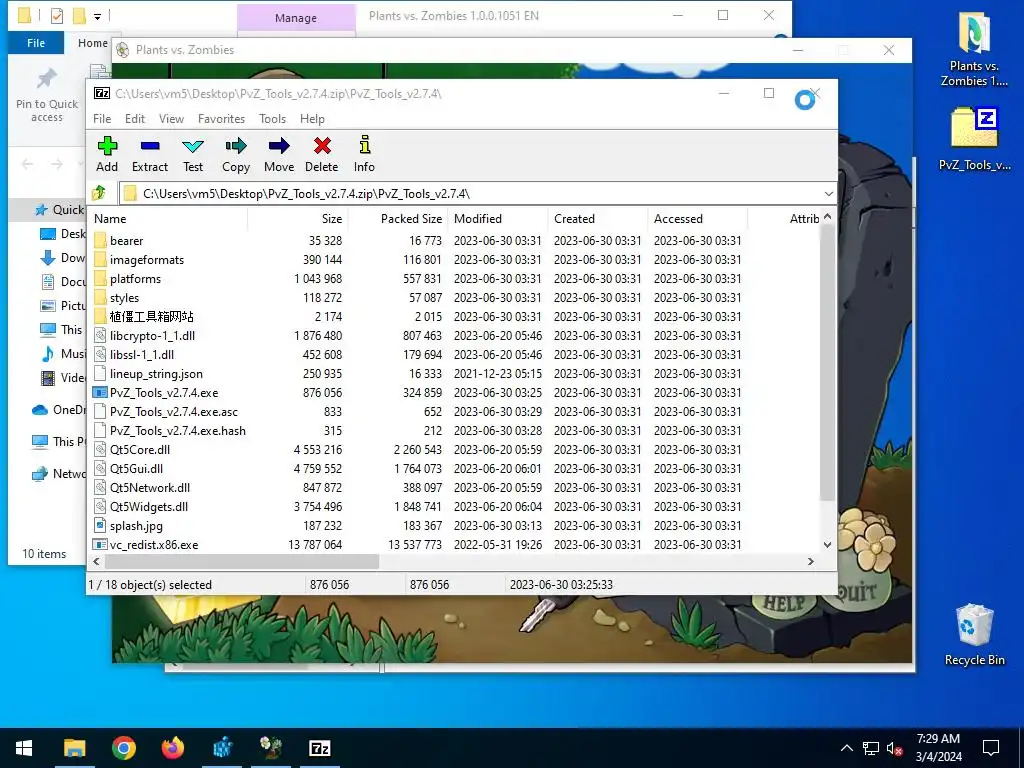Image resolution: width=1024 pixels, height=768 pixels.
Task: Select the imageformats folder icon
Action: (100, 259)
